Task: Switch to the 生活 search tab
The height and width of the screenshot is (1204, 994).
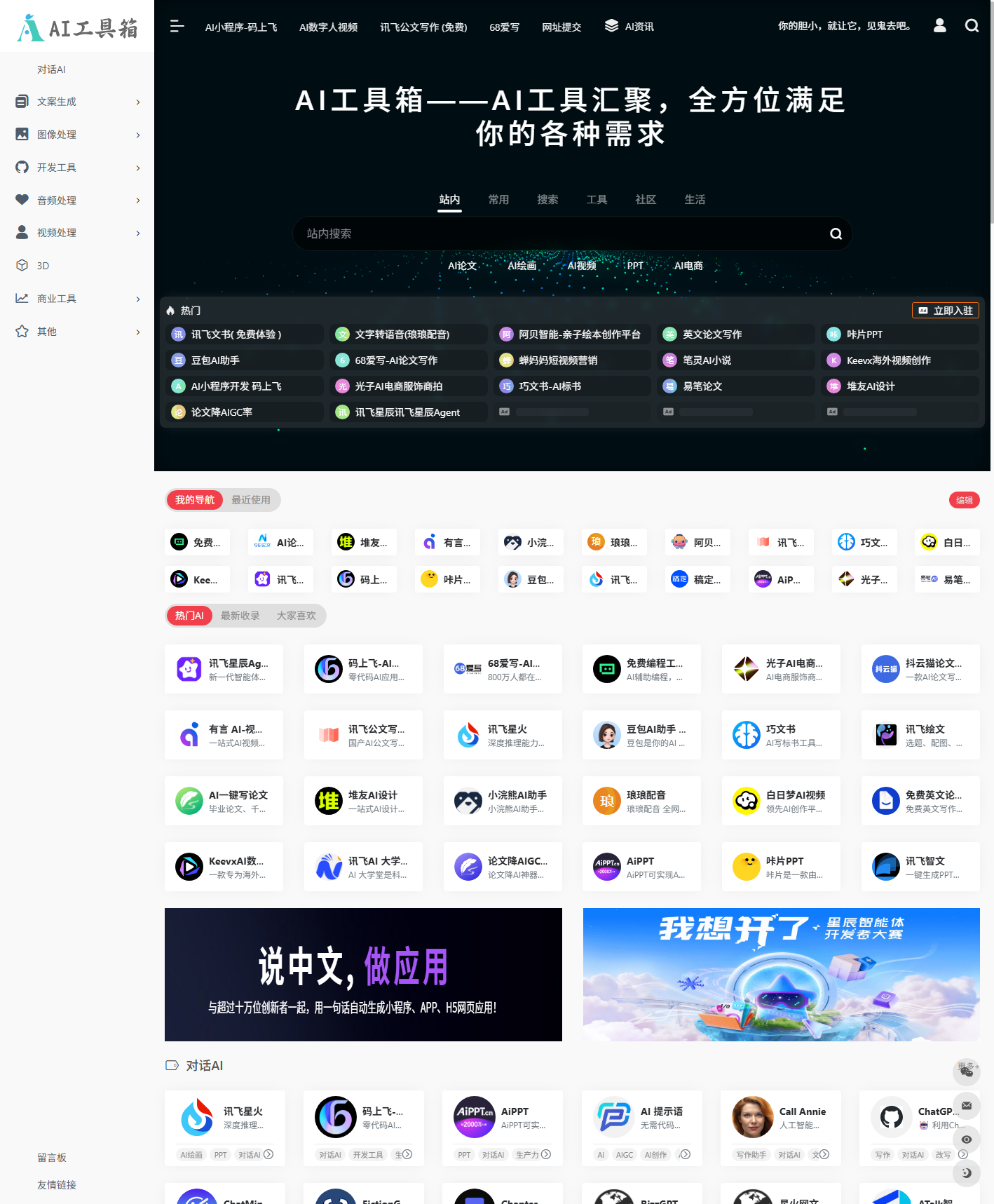Action: tap(695, 200)
